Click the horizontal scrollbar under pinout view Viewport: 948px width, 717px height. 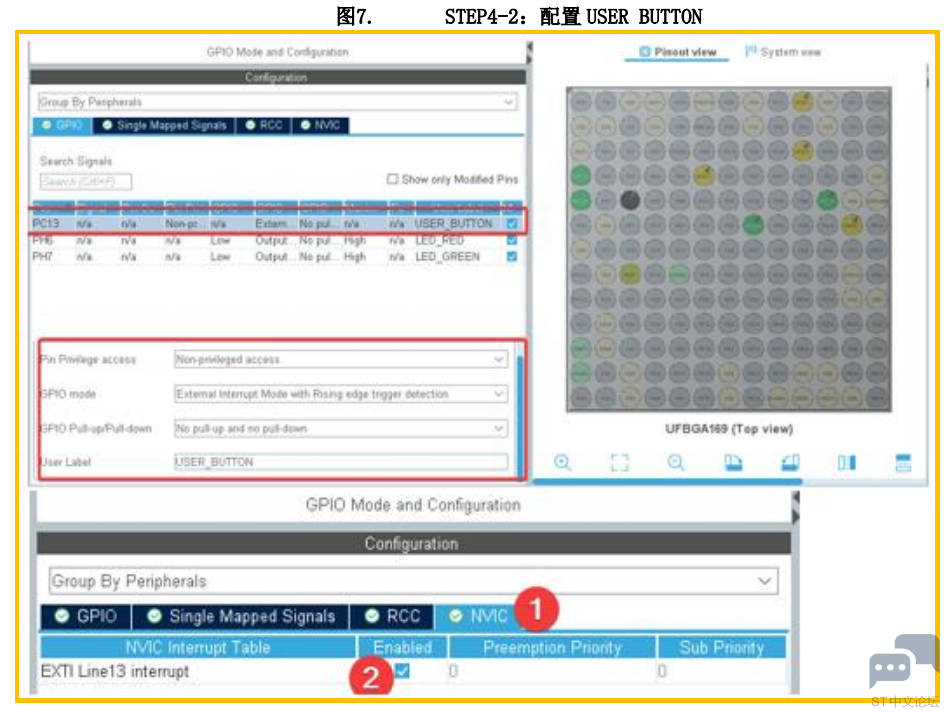click(667, 481)
